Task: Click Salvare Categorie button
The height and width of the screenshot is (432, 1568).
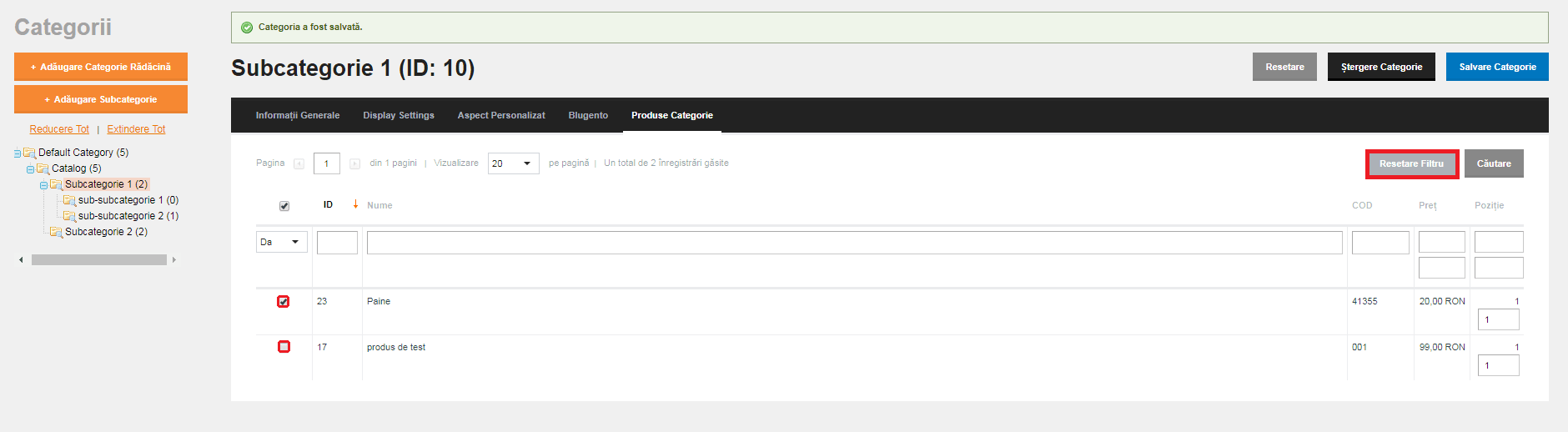Action: click(1497, 67)
